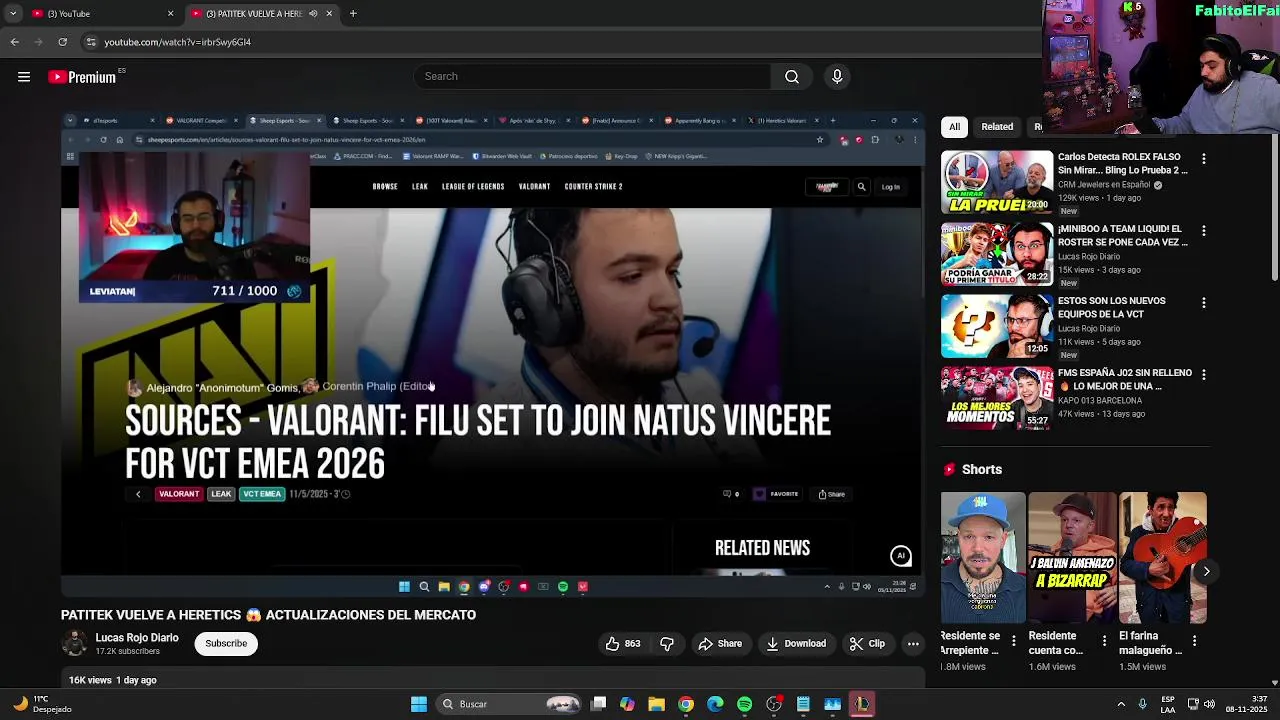The height and width of the screenshot is (720, 1280).
Task: Open Google Chrome from taskbar
Action: point(686,704)
